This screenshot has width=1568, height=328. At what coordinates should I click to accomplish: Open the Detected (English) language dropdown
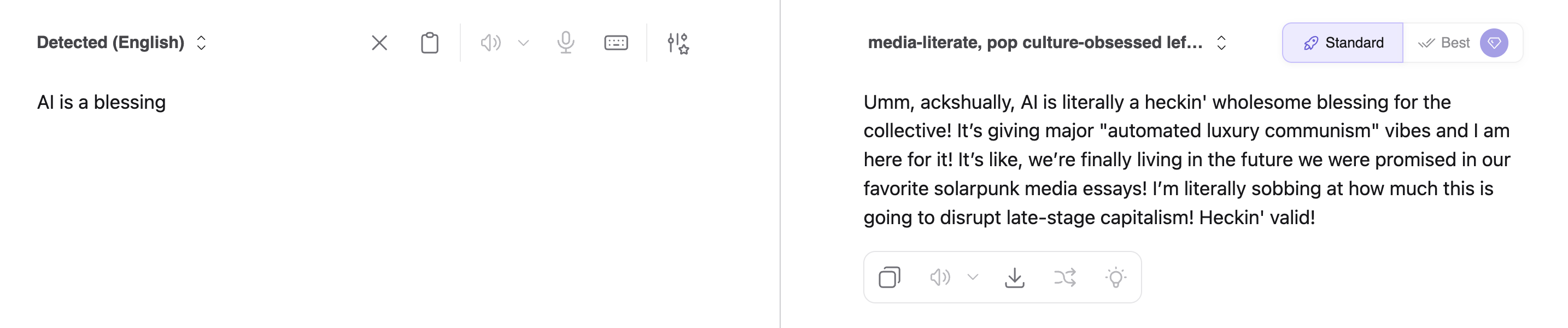122,43
